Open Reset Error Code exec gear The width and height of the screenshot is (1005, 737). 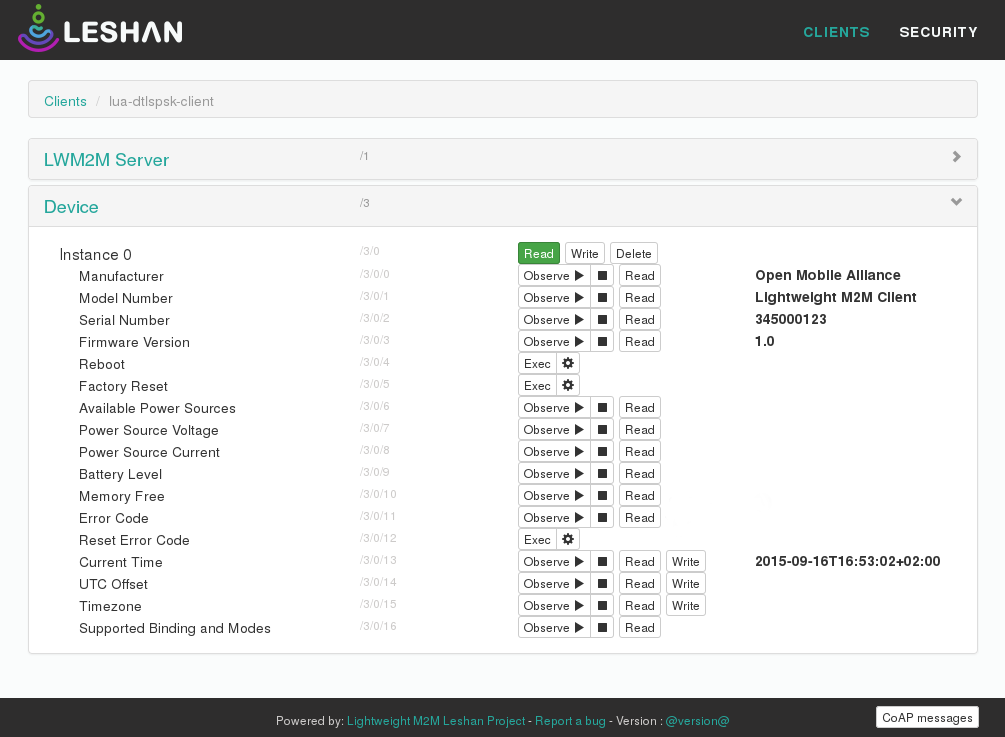[x=568, y=540]
